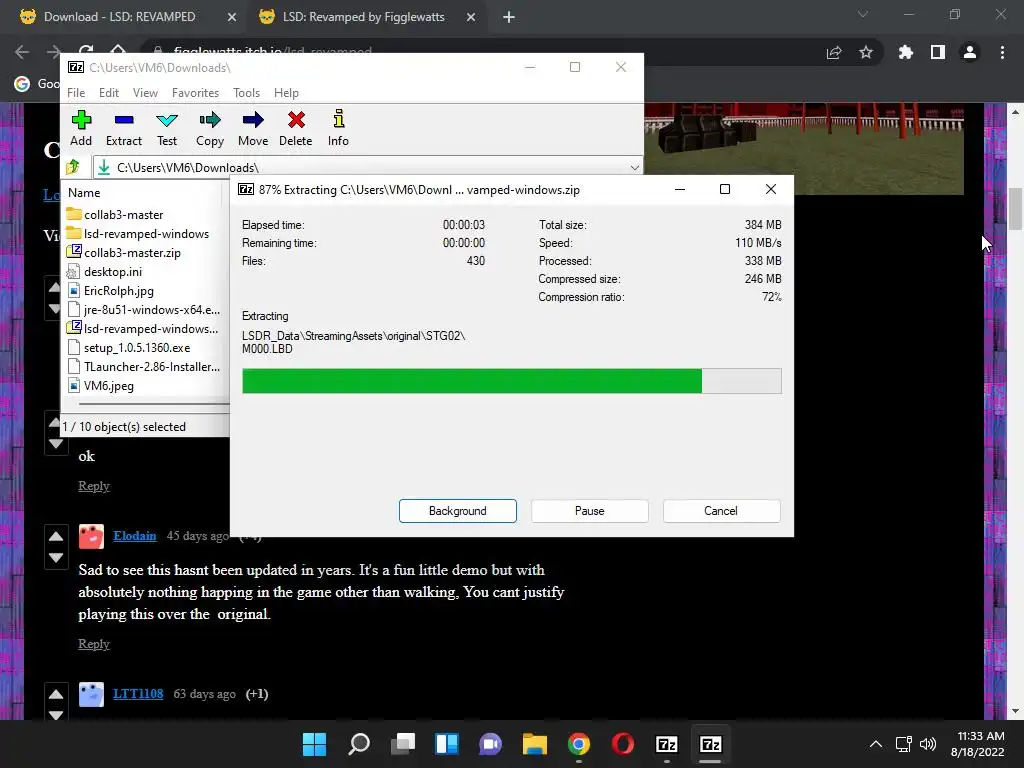Open taskbar Search
This screenshot has width=1024, height=768.
tap(359, 744)
